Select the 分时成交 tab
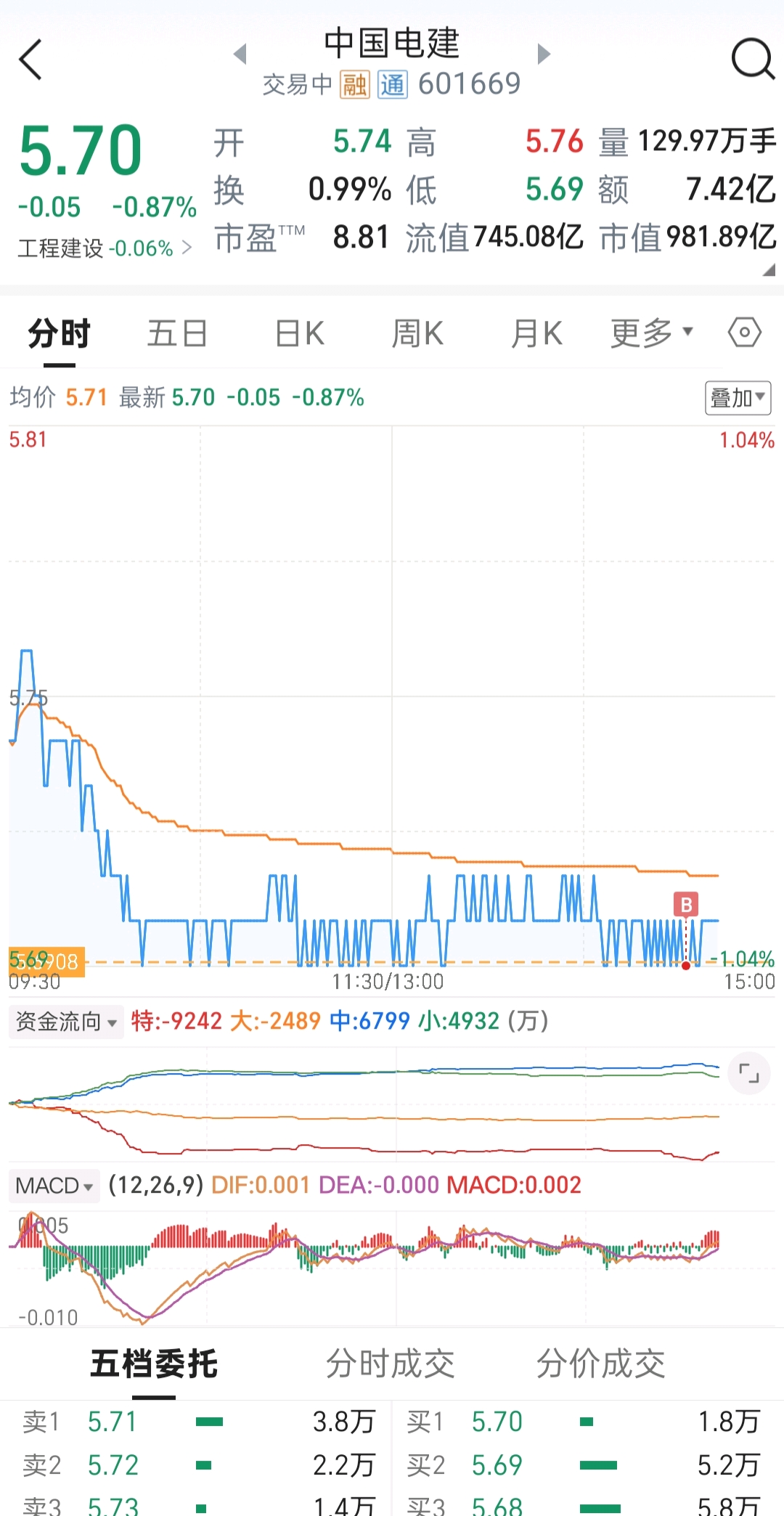This screenshot has height=1516, width=784. 390,1364
